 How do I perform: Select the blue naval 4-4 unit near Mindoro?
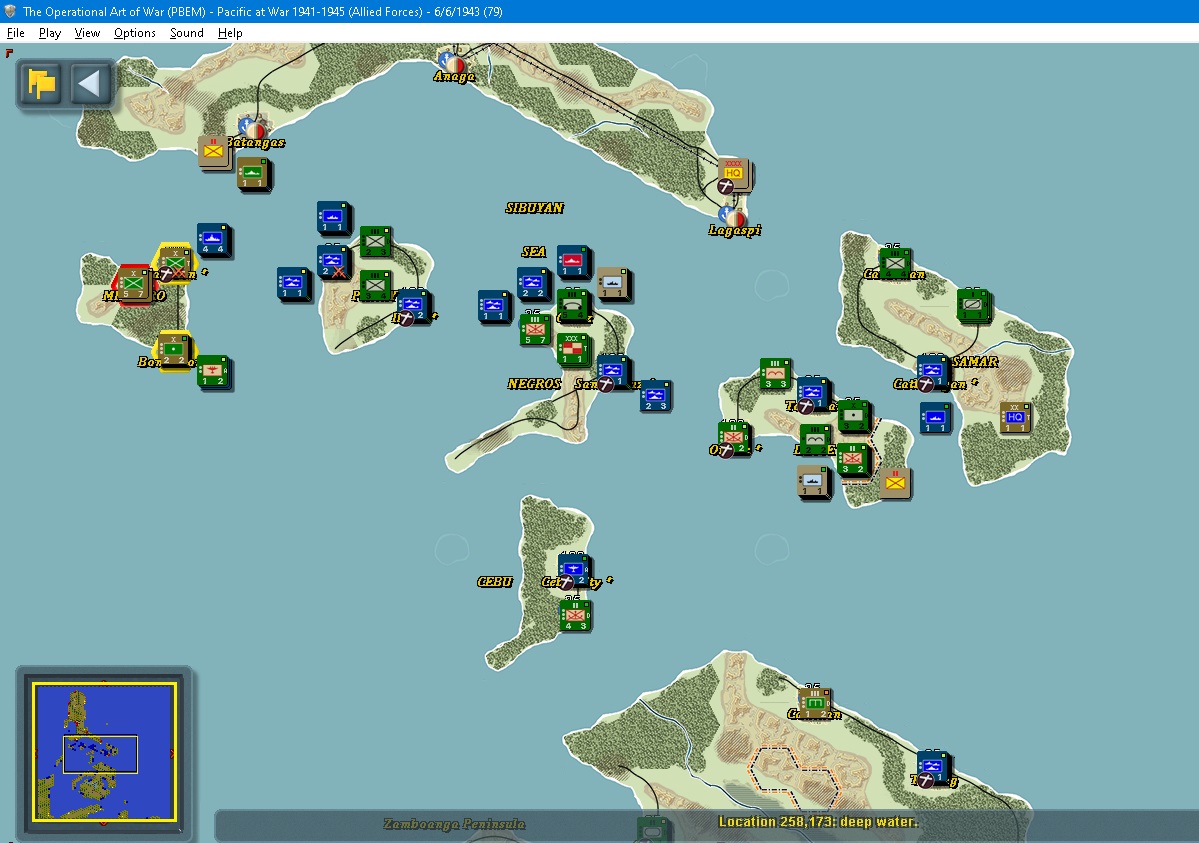click(213, 240)
